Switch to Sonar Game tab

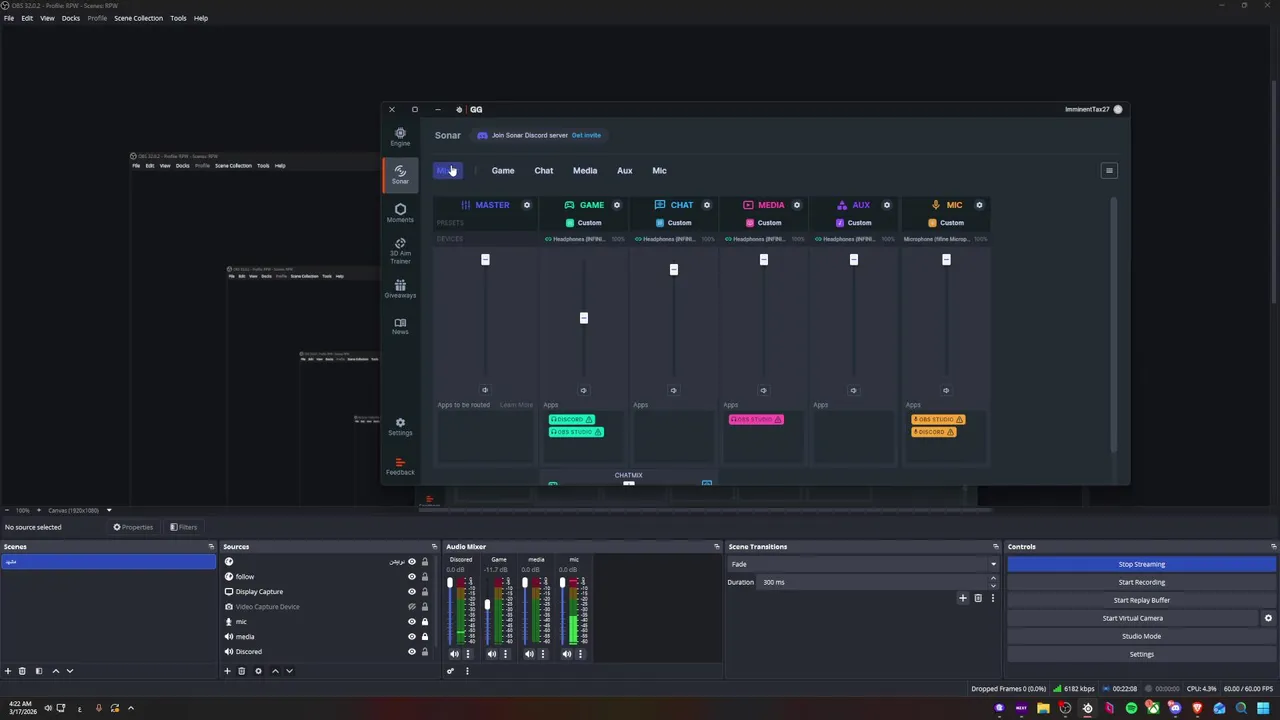click(503, 171)
